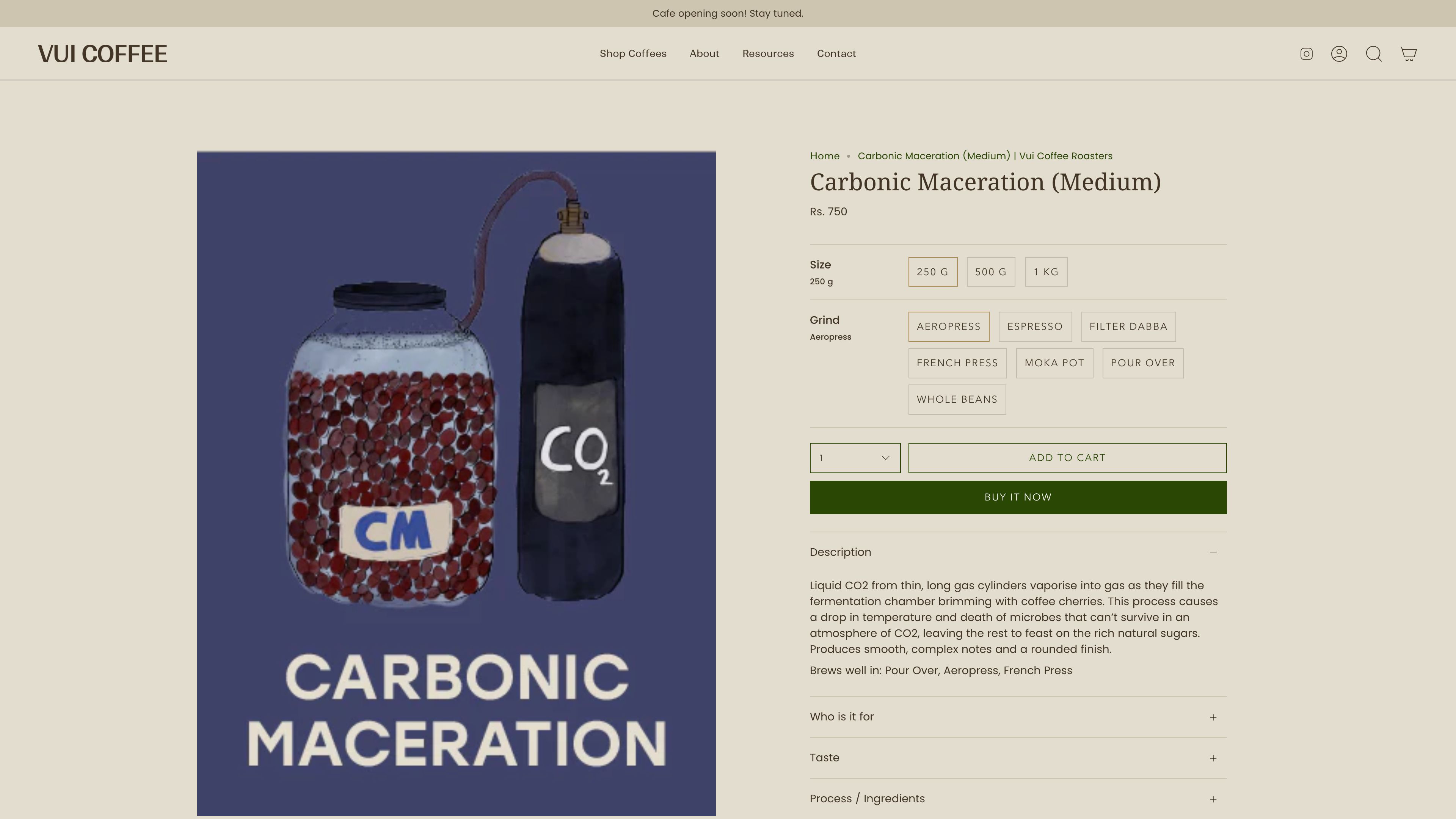Click the account profile icon
This screenshot has width=1456, height=819.
point(1339,54)
